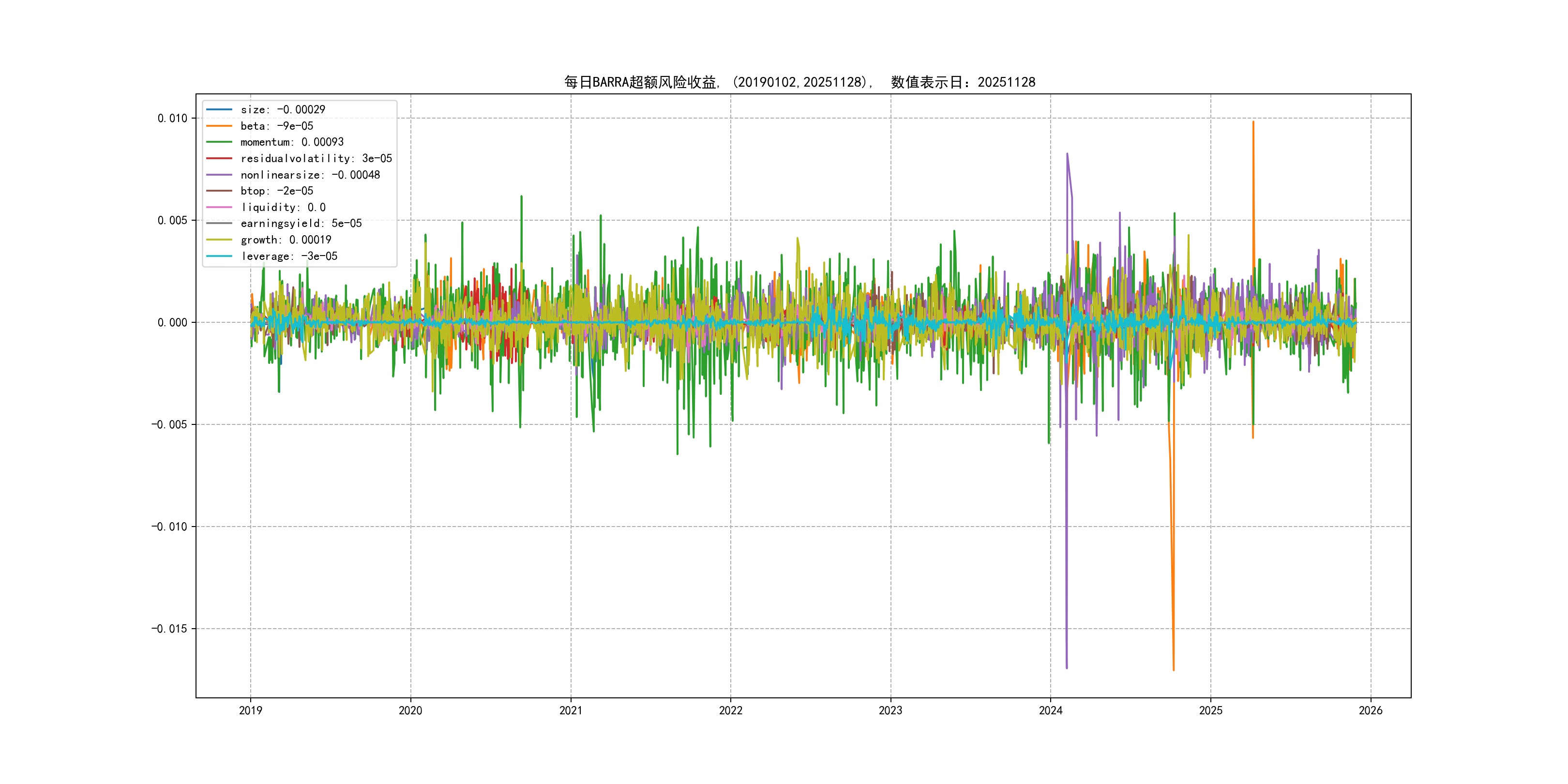The width and height of the screenshot is (1568, 784).
Task: Click the leverage legend cyan line
Action: tap(219, 256)
